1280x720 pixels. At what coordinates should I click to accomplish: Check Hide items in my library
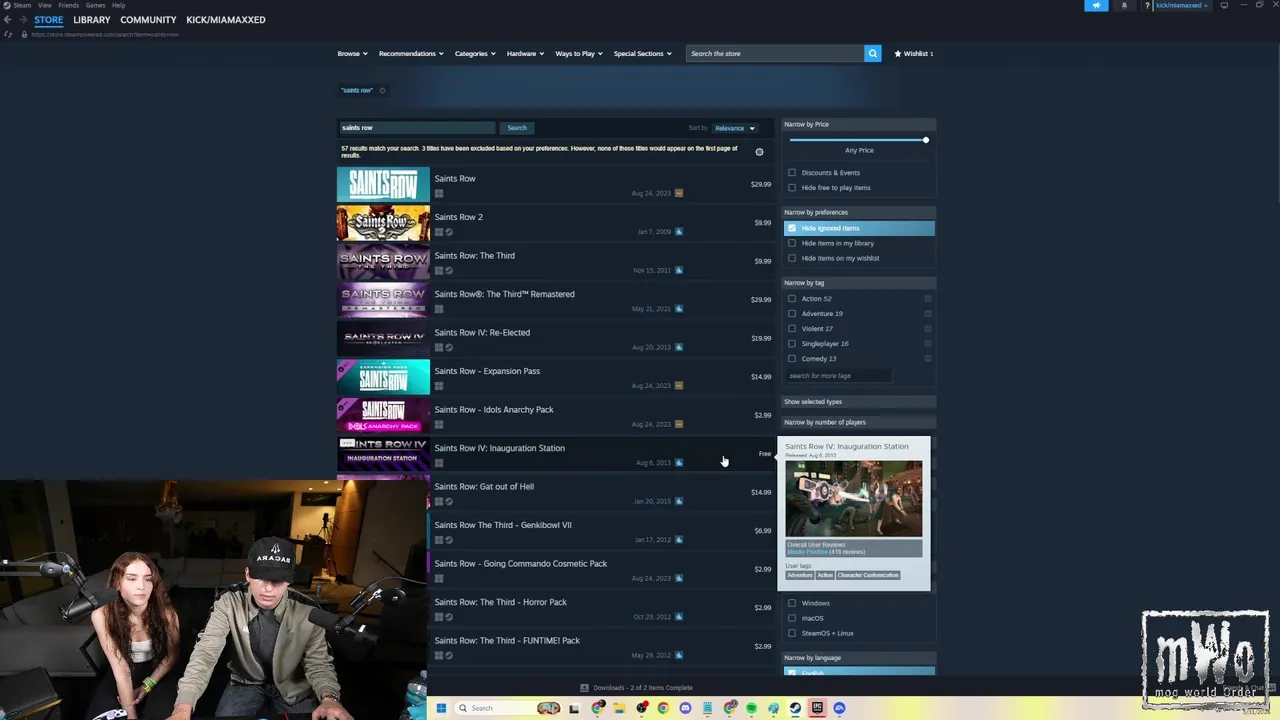(x=792, y=243)
